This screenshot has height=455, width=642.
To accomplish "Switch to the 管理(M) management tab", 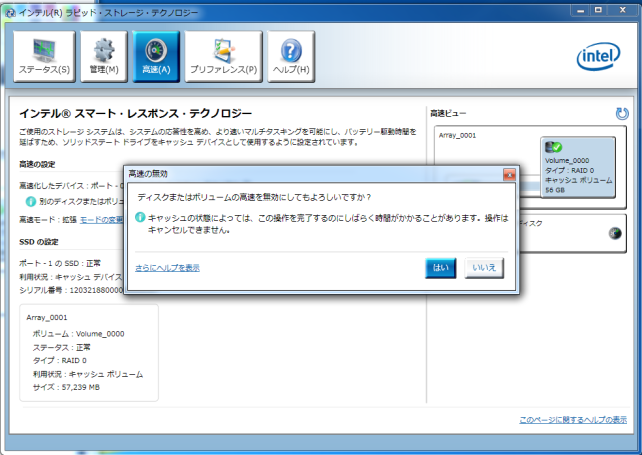I will [104, 57].
